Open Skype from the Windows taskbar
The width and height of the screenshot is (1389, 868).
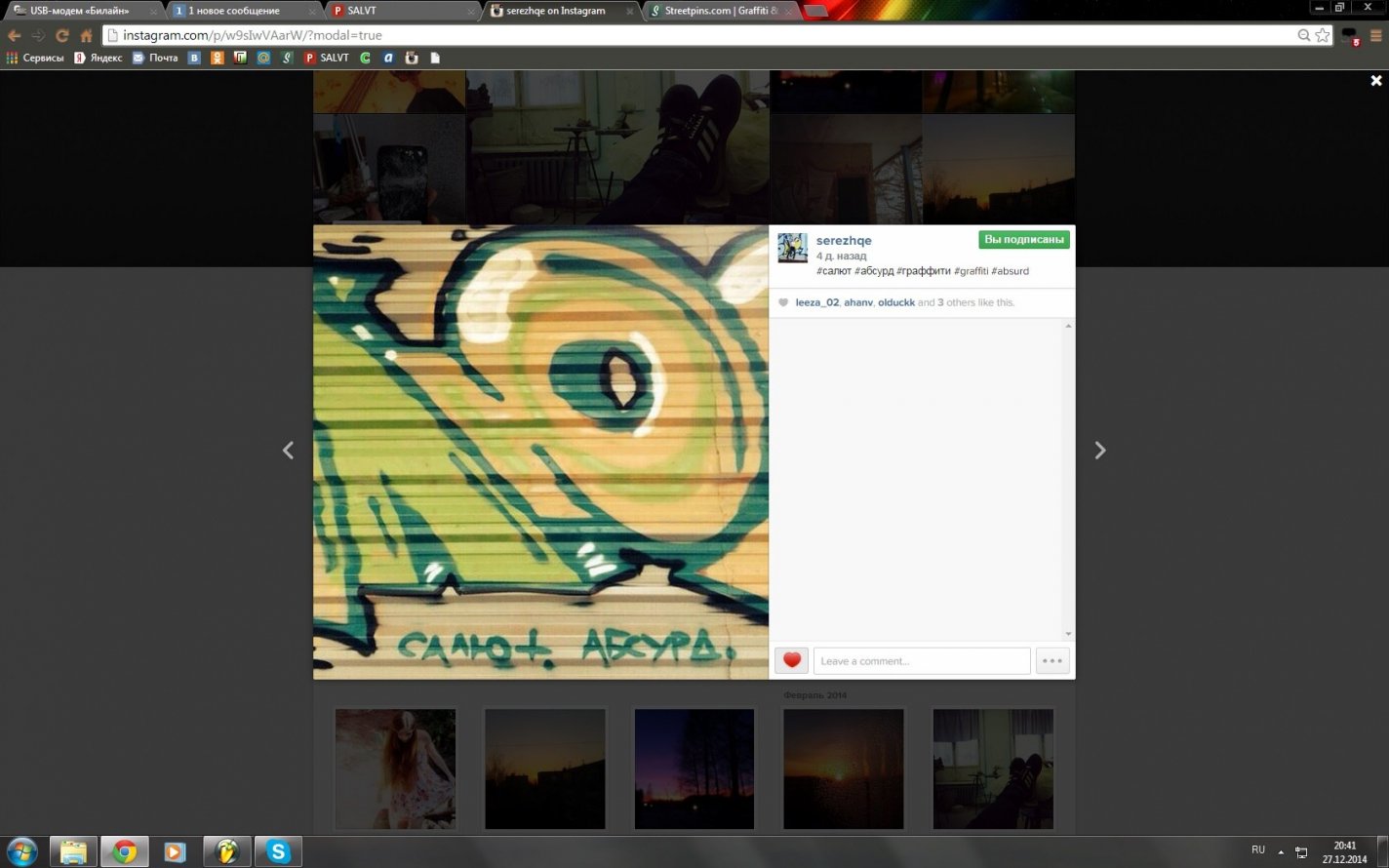[x=278, y=851]
